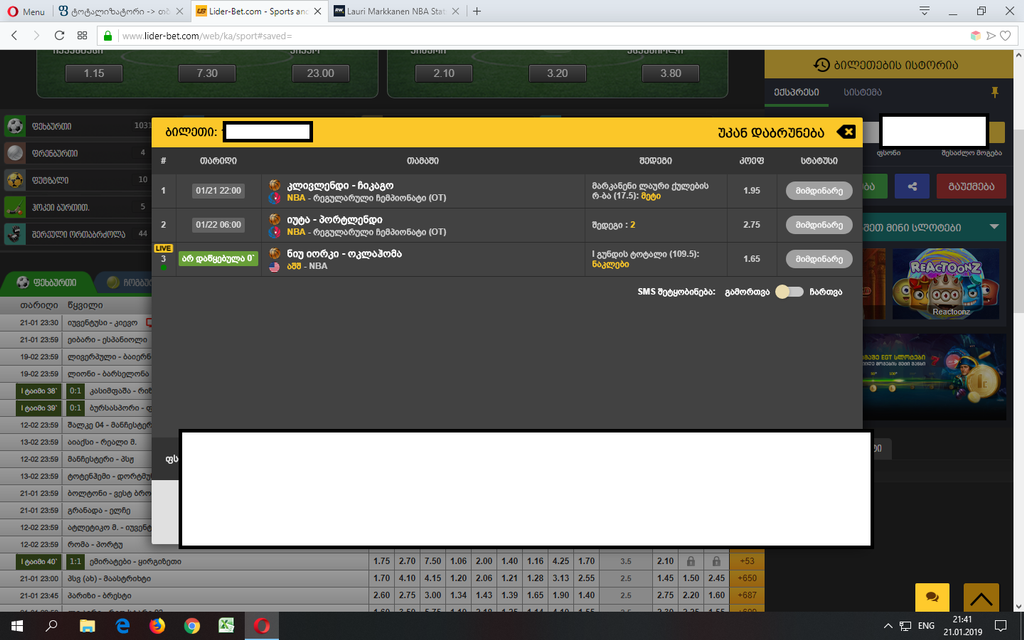1024x640 pixels.
Task: Open Excel from the taskbar
Action: (227, 626)
